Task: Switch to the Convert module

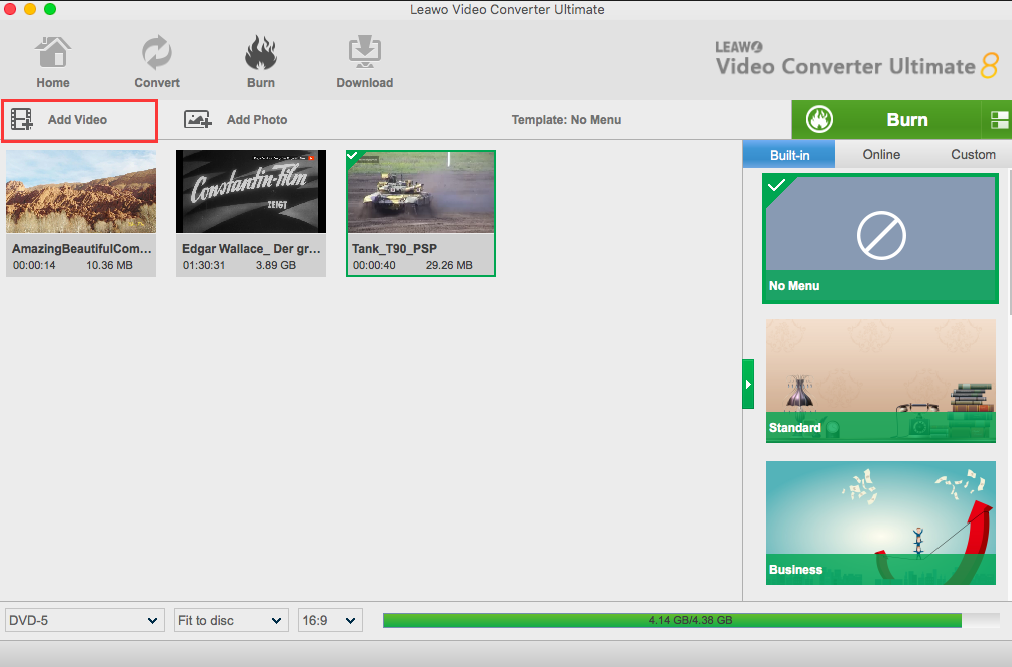Action: tap(157, 62)
